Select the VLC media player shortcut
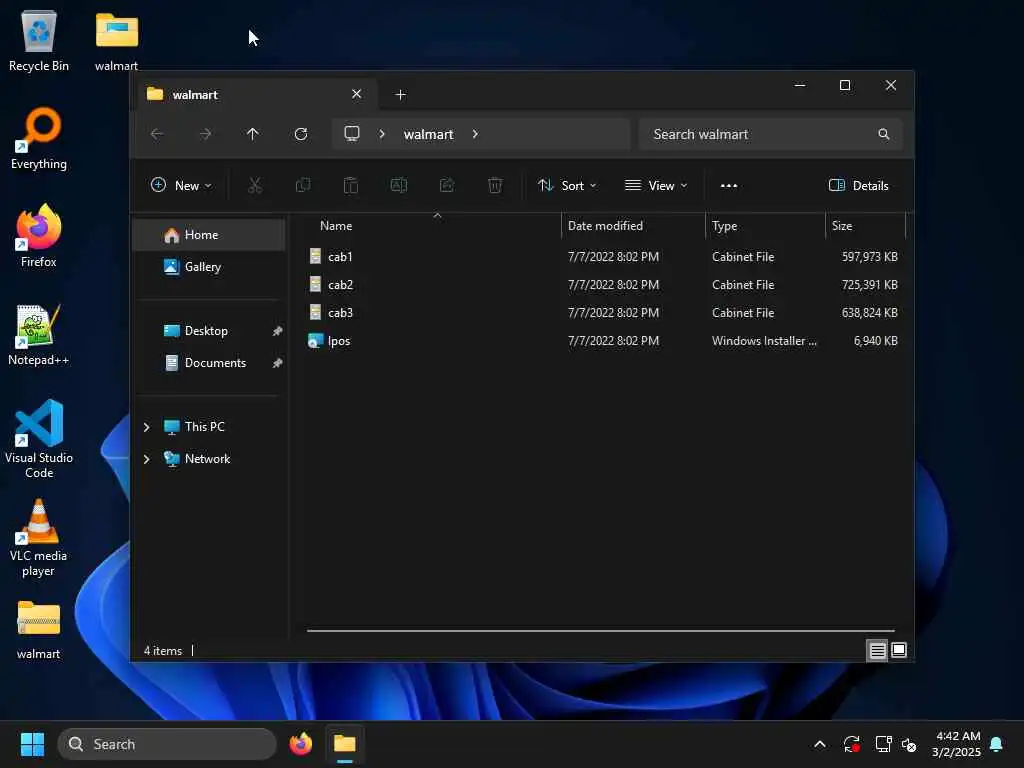 click(x=39, y=538)
